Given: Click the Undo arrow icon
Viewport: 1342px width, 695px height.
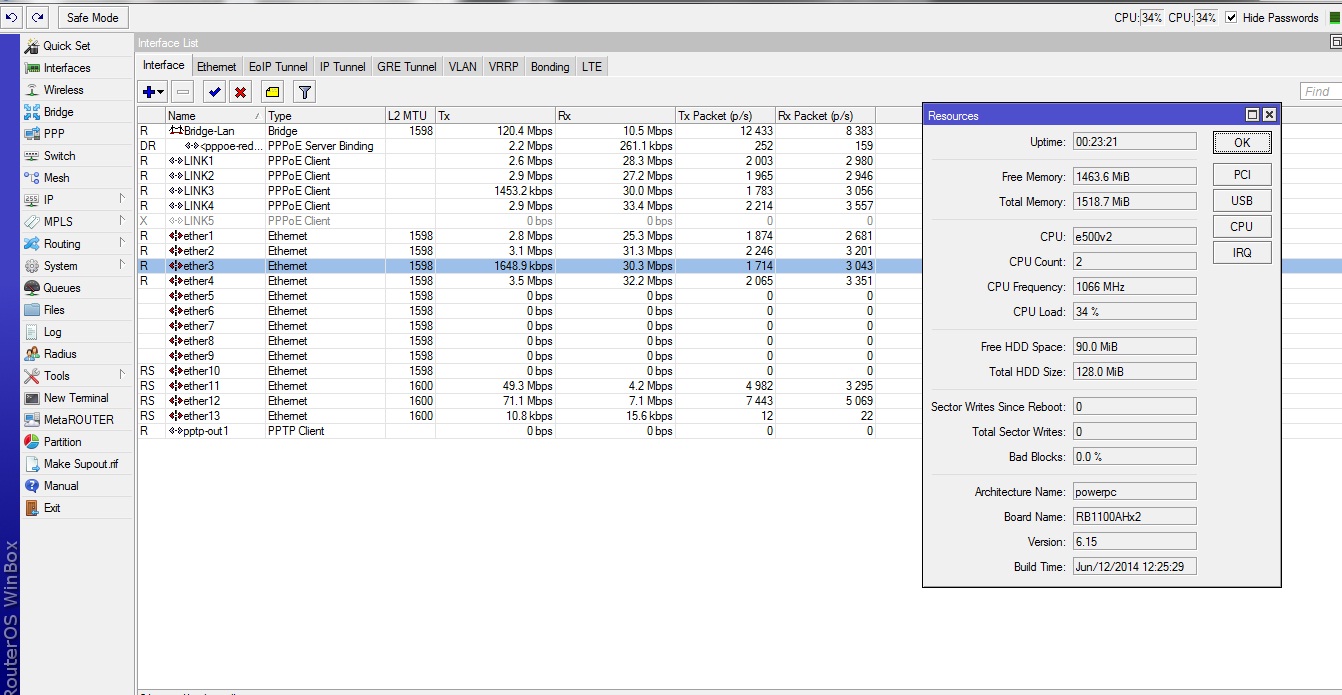Looking at the screenshot, I should tap(11, 17).
